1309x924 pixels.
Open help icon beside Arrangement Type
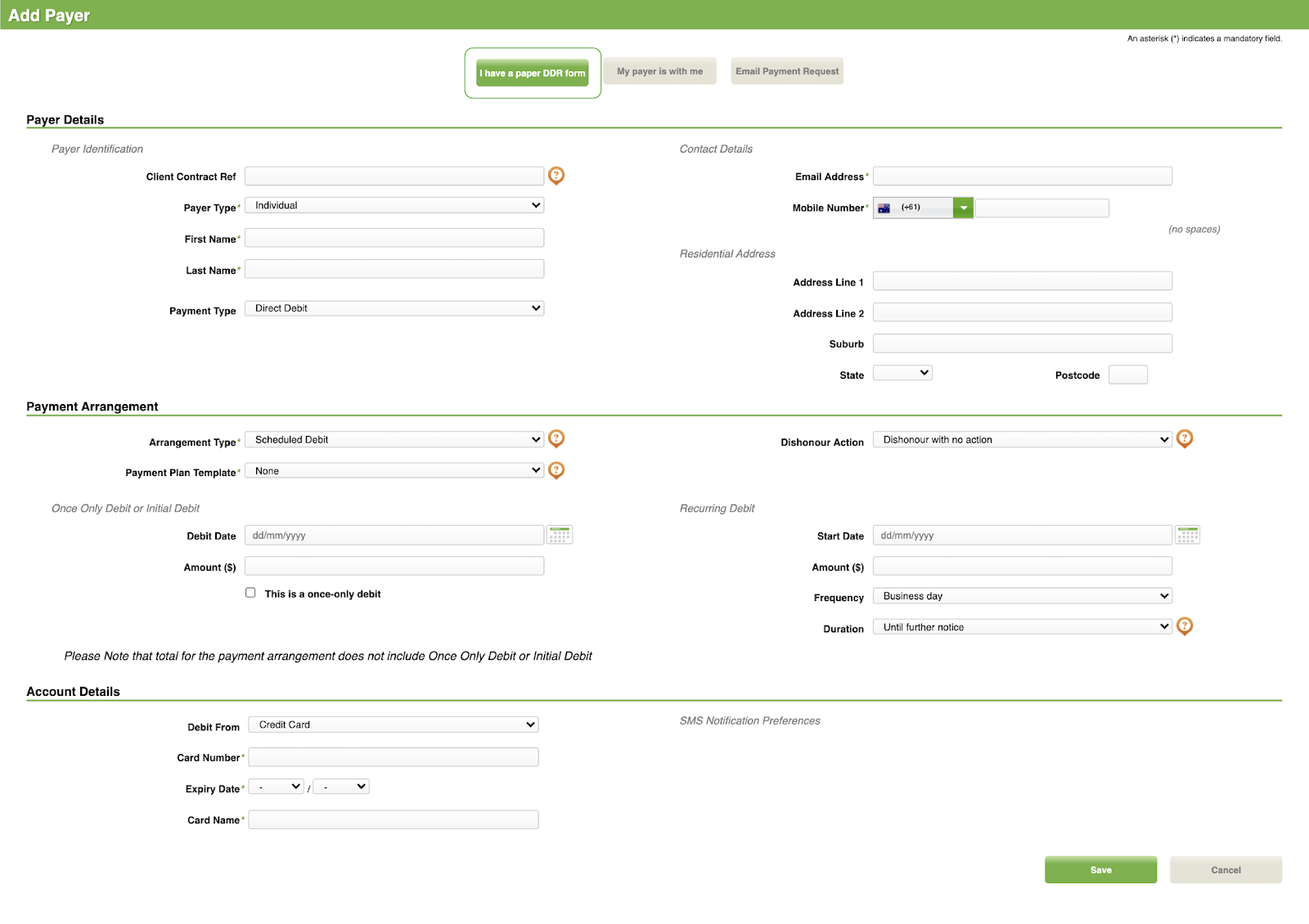tap(556, 439)
